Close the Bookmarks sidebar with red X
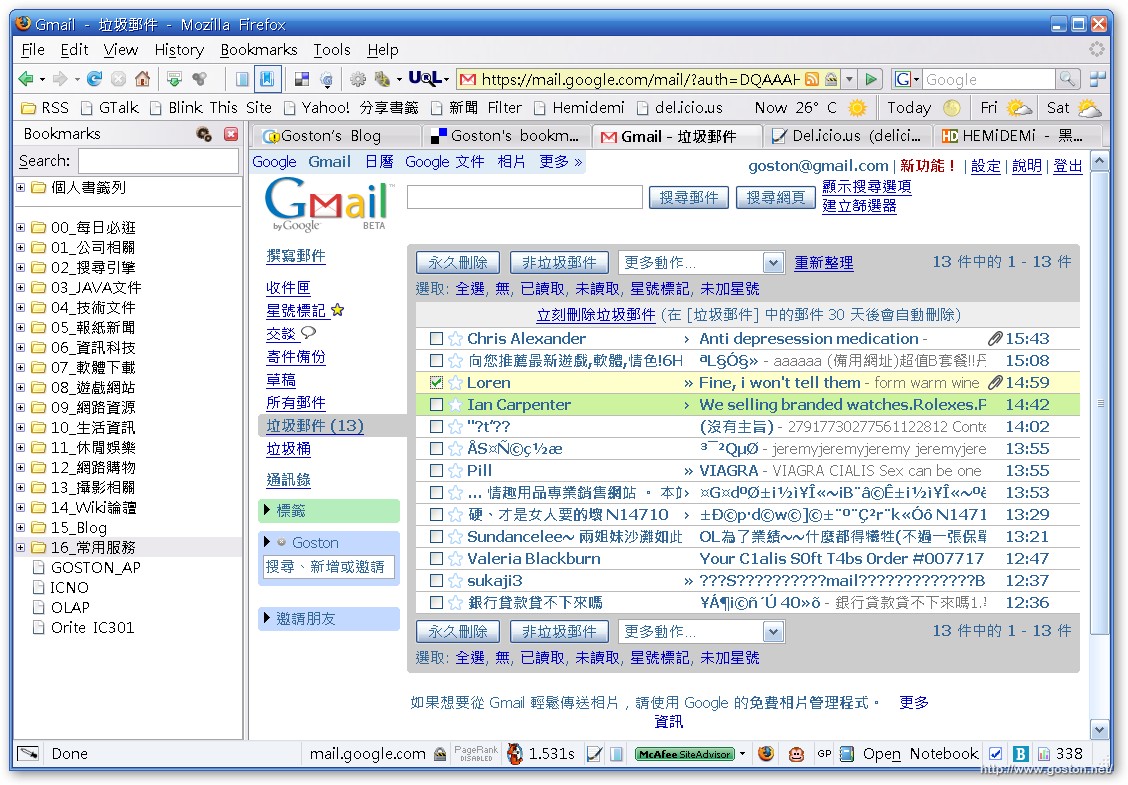 (x=231, y=134)
